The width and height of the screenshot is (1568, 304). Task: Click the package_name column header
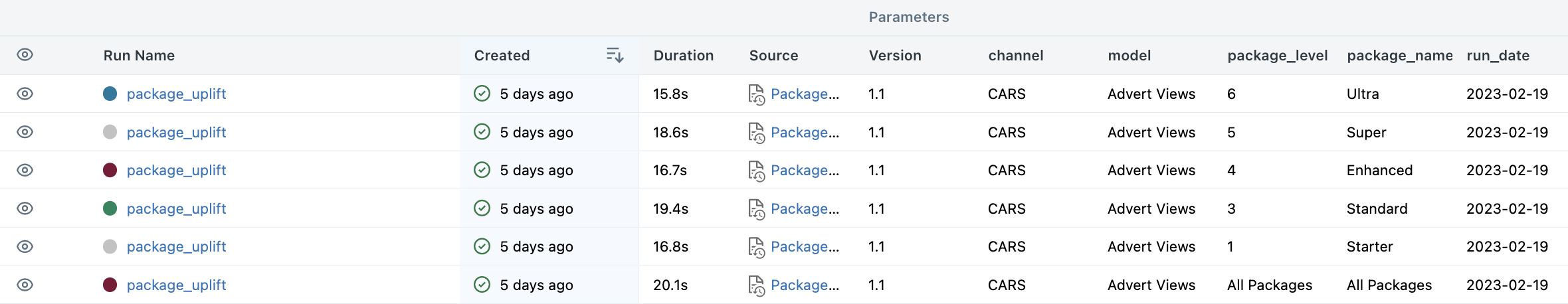[x=1400, y=56]
